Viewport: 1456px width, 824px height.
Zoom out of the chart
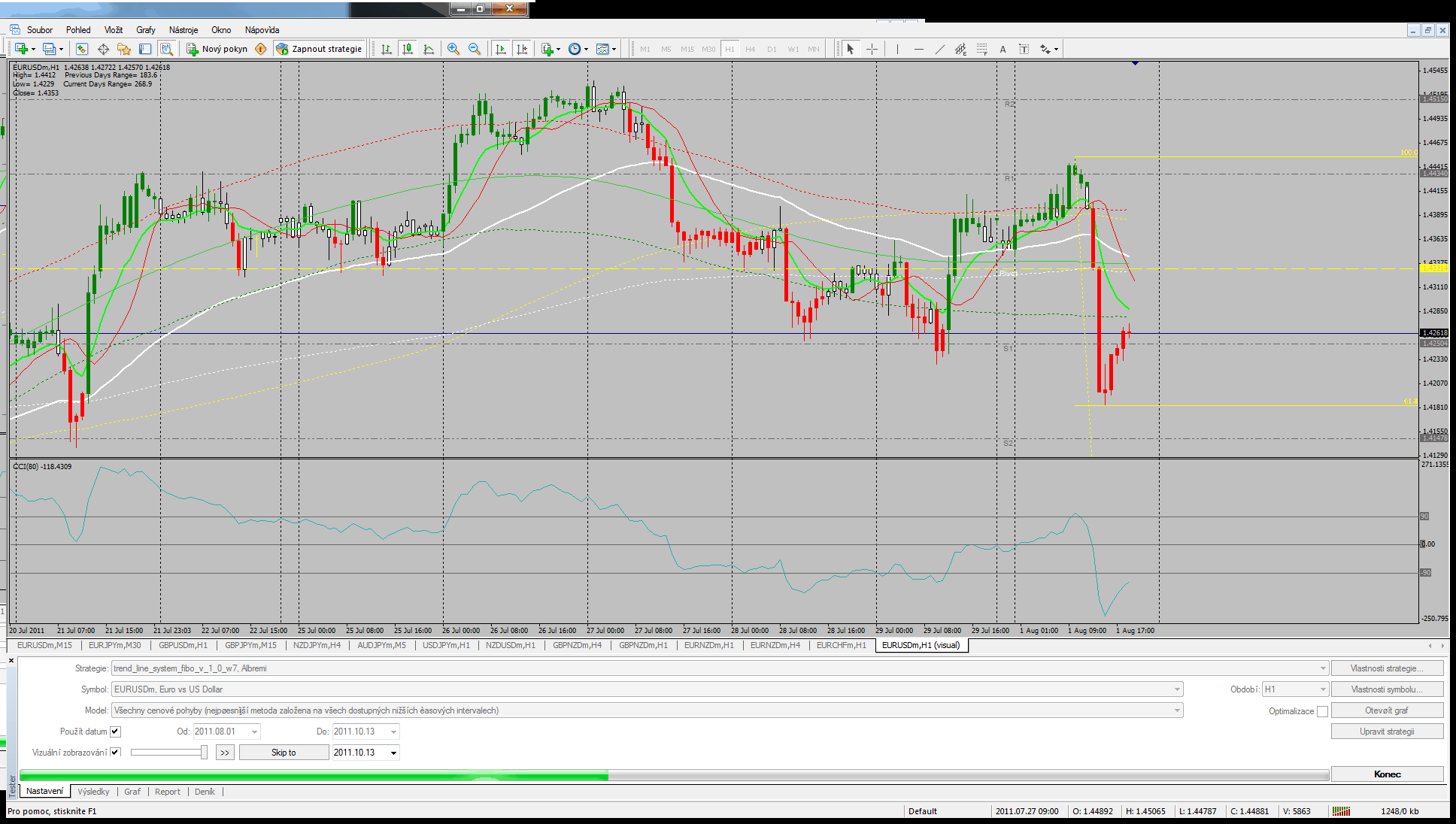[x=475, y=49]
